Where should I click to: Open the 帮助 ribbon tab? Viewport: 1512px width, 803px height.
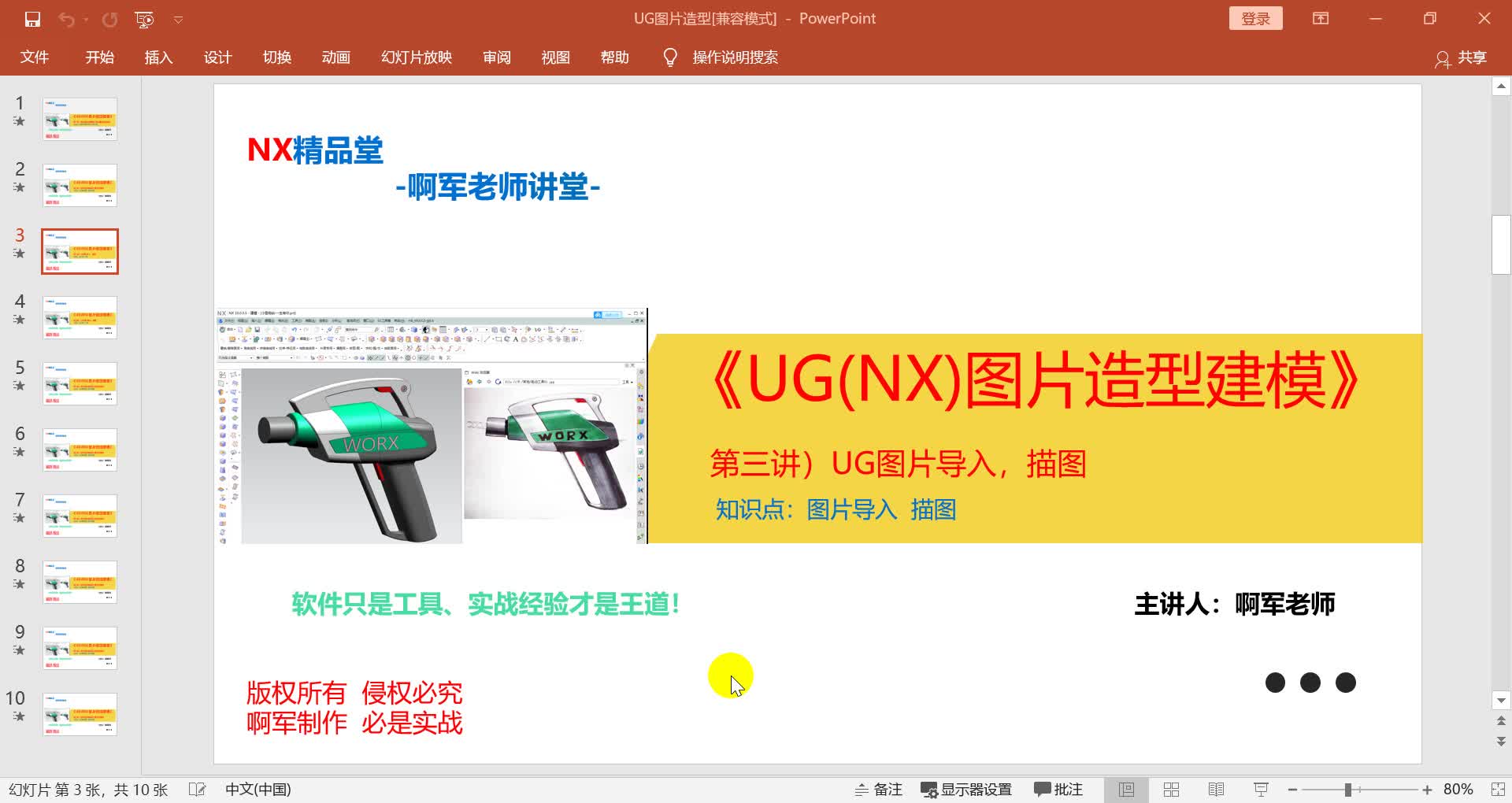click(614, 57)
